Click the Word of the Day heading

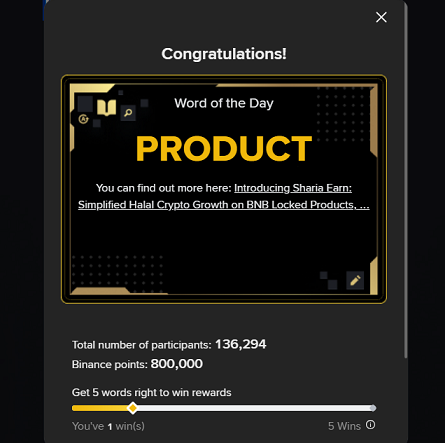click(x=224, y=103)
